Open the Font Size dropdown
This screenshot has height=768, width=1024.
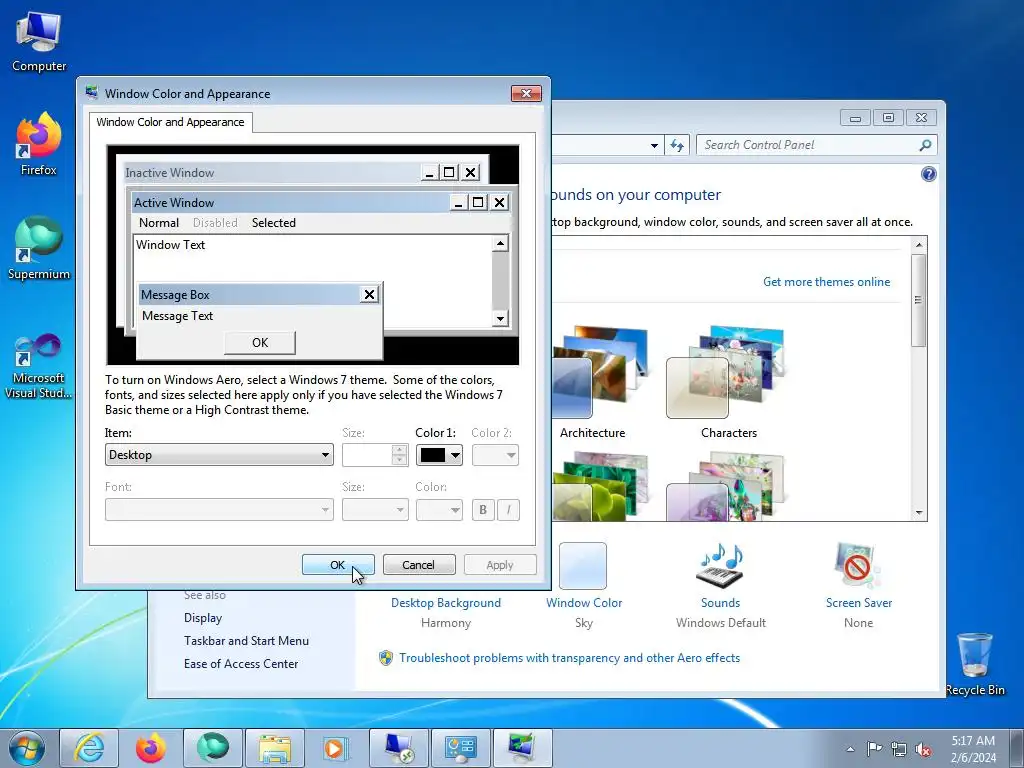tap(375, 509)
